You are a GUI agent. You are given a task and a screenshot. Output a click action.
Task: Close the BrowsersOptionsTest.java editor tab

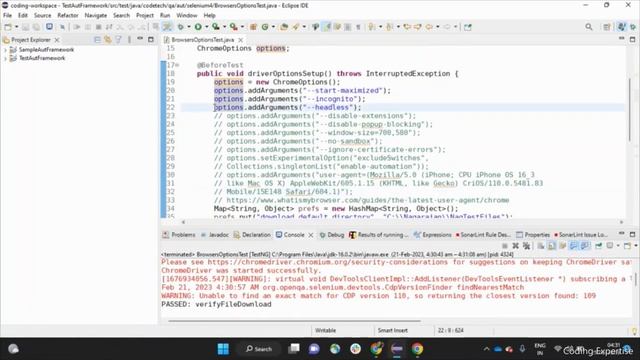tap(241, 40)
